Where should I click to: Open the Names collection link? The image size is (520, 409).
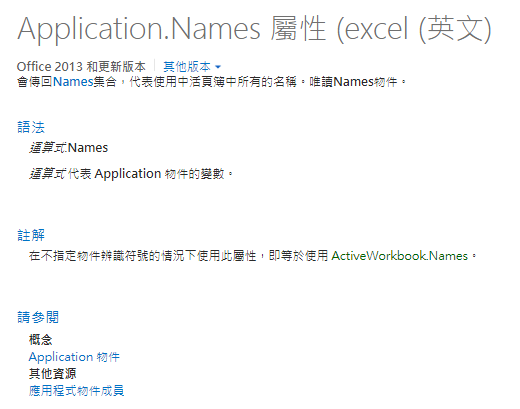pyautogui.click(x=73, y=82)
